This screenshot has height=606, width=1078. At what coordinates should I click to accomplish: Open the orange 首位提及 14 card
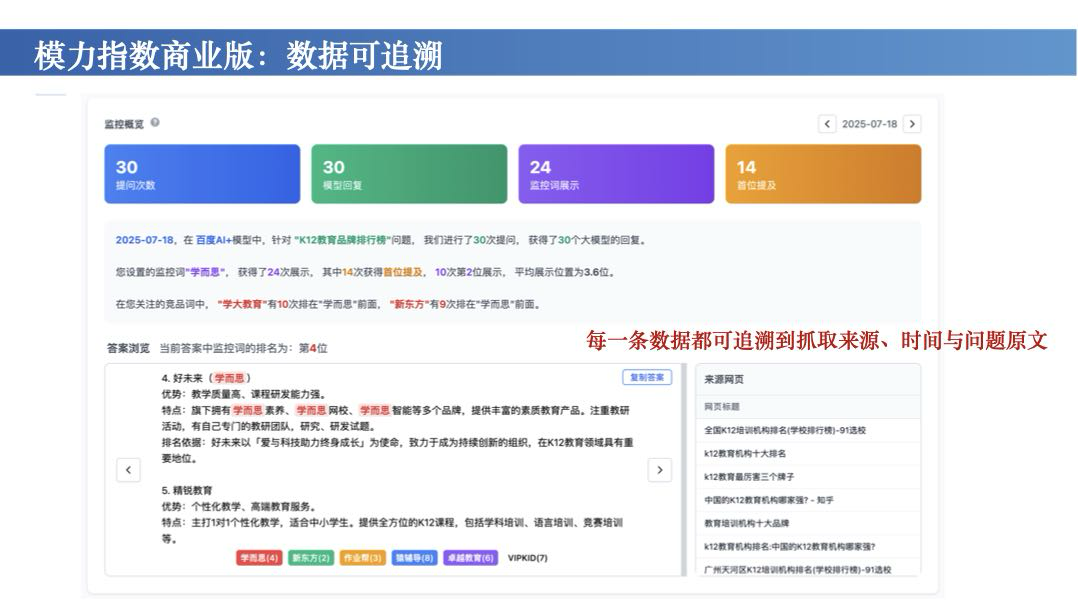pyautogui.click(x=823, y=174)
